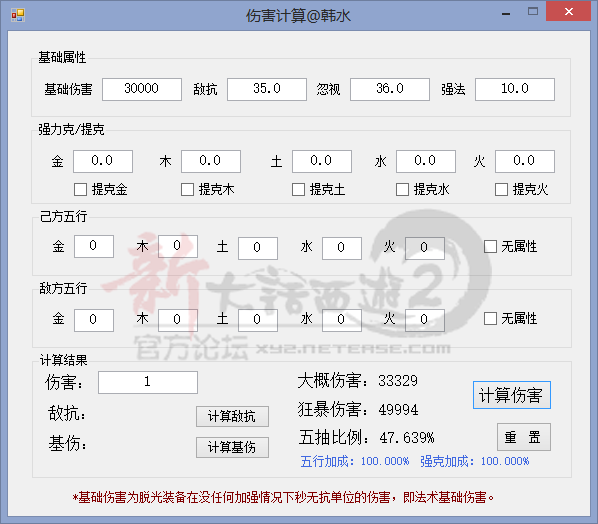
Task: Close the 伤害计算 window
Action: [568, 11]
